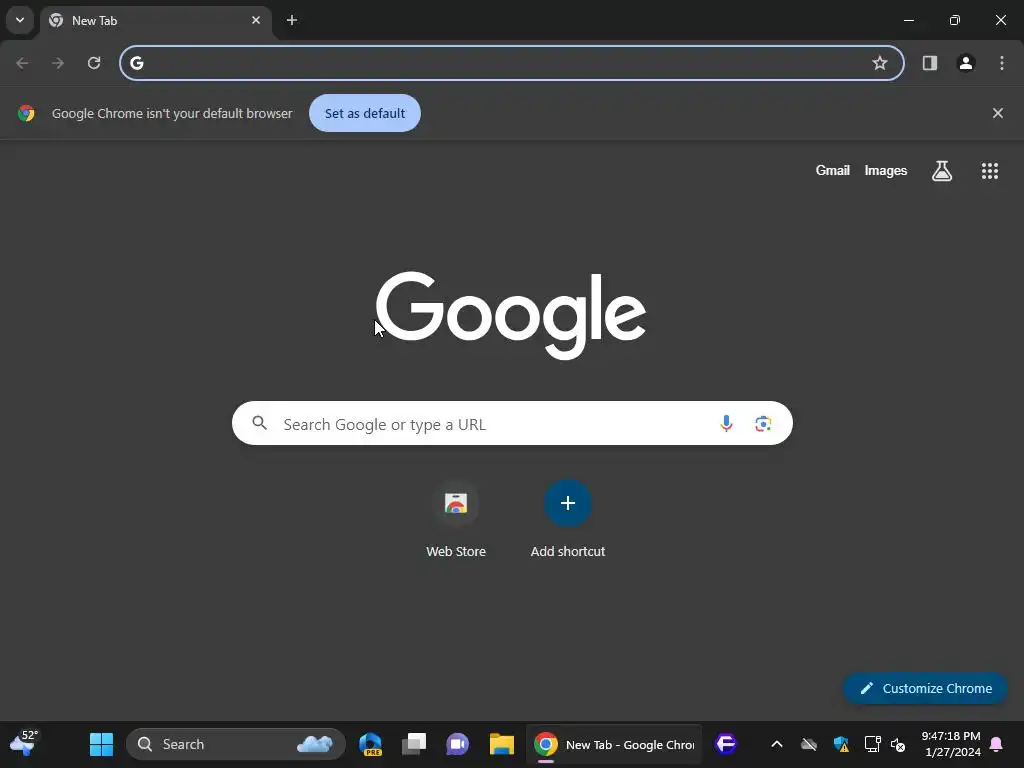
Task: Click the muted volume tray icon
Action: click(898, 744)
